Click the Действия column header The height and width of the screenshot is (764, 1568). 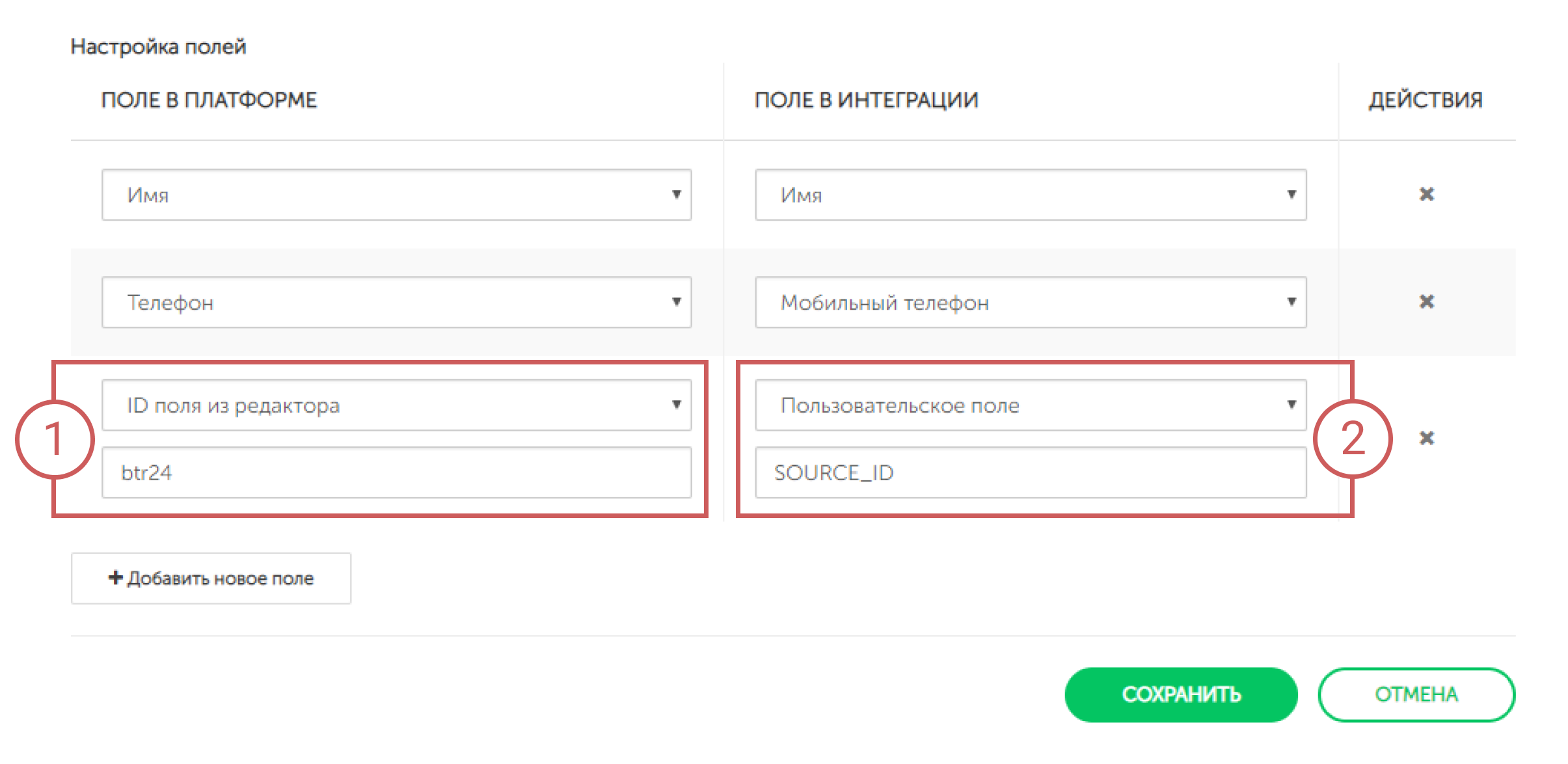click(1425, 100)
